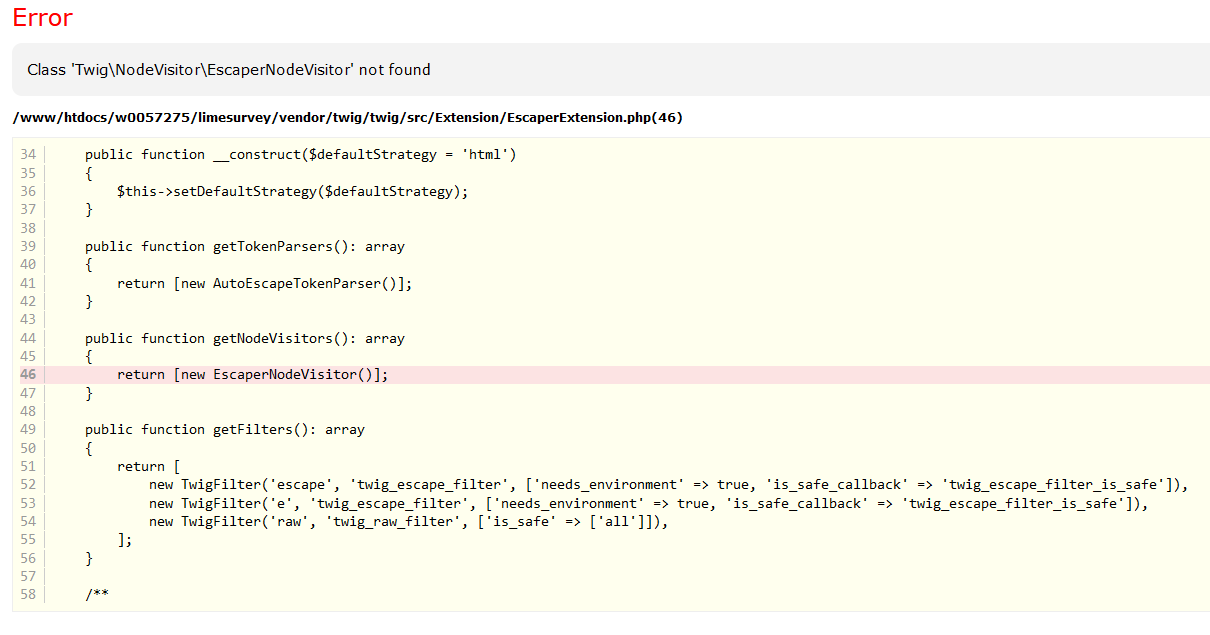Click line number 52 in the gutter
This screenshot has height=635, width=1210.
coord(27,485)
